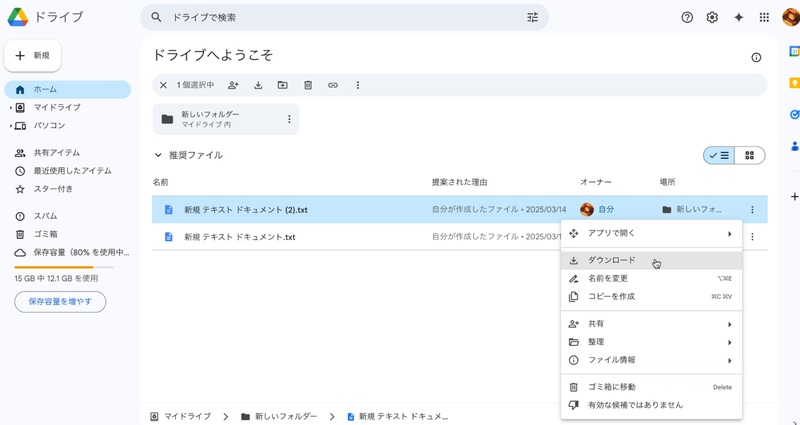Click the ドライブで検索 search field

click(344, 17)
